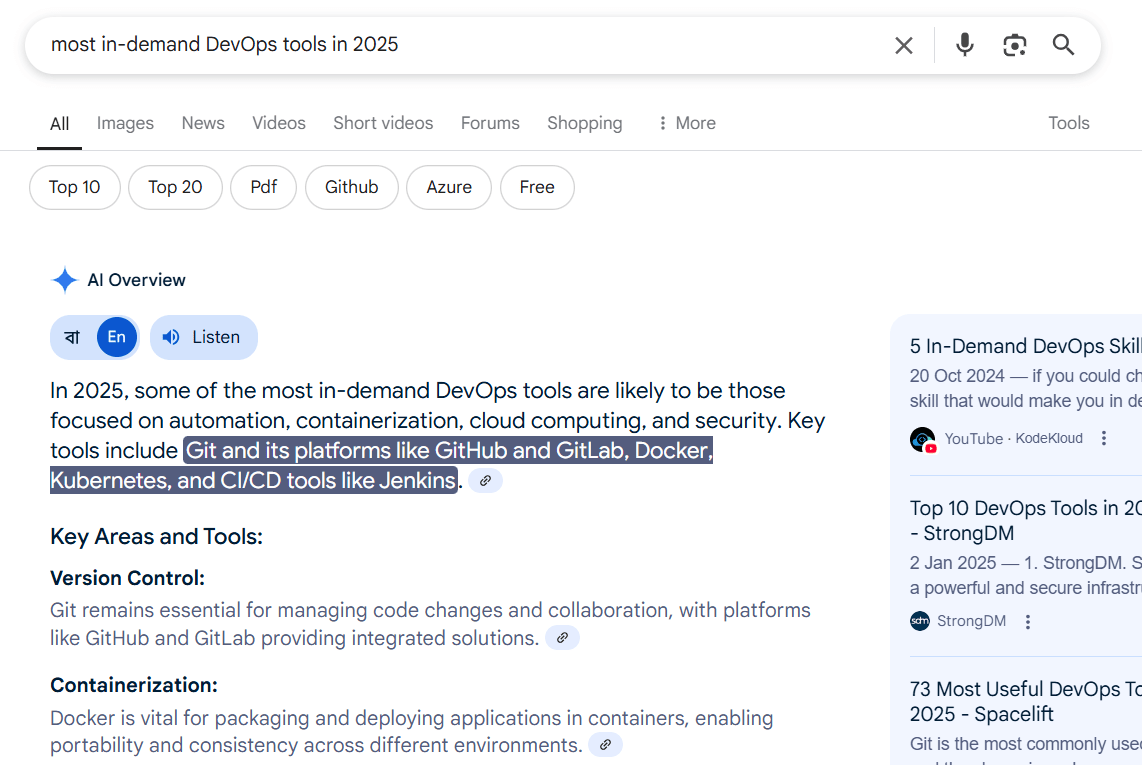Open source link icon after Jenkins sentence
The height and width of the screenshot is (765, 1142).
(485, 481)
